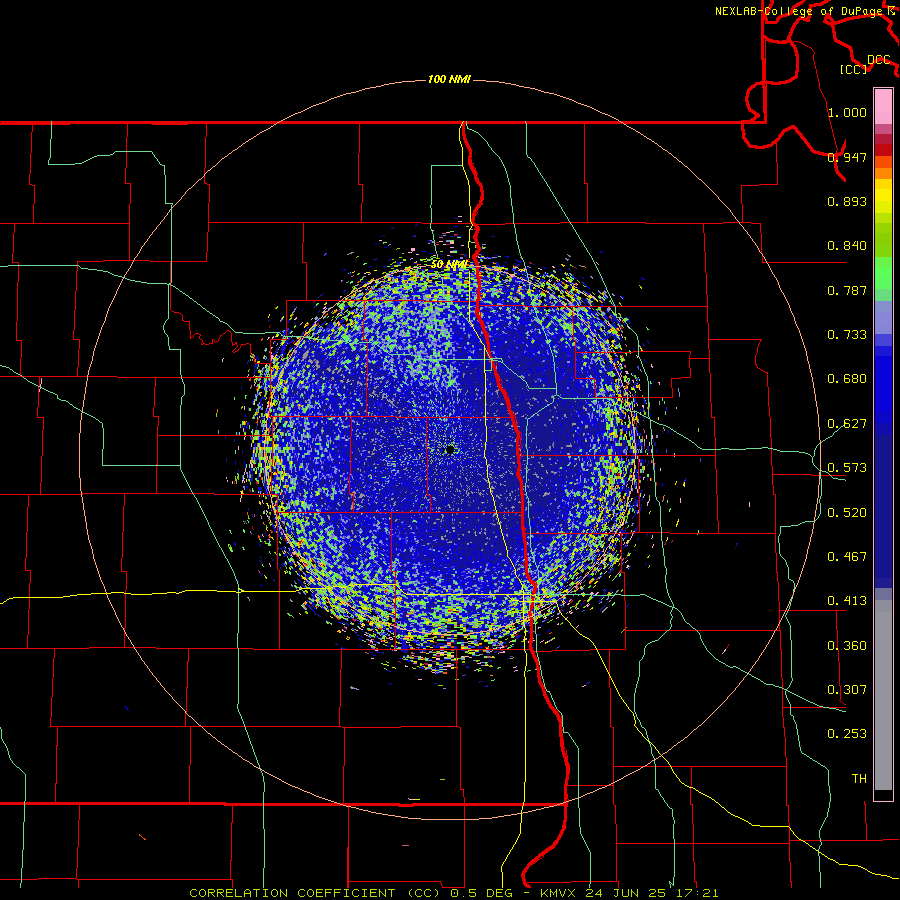Click the KMVX station identifier in caption
This screenshot has width=900, height=900.
click(x=560, y=893)
